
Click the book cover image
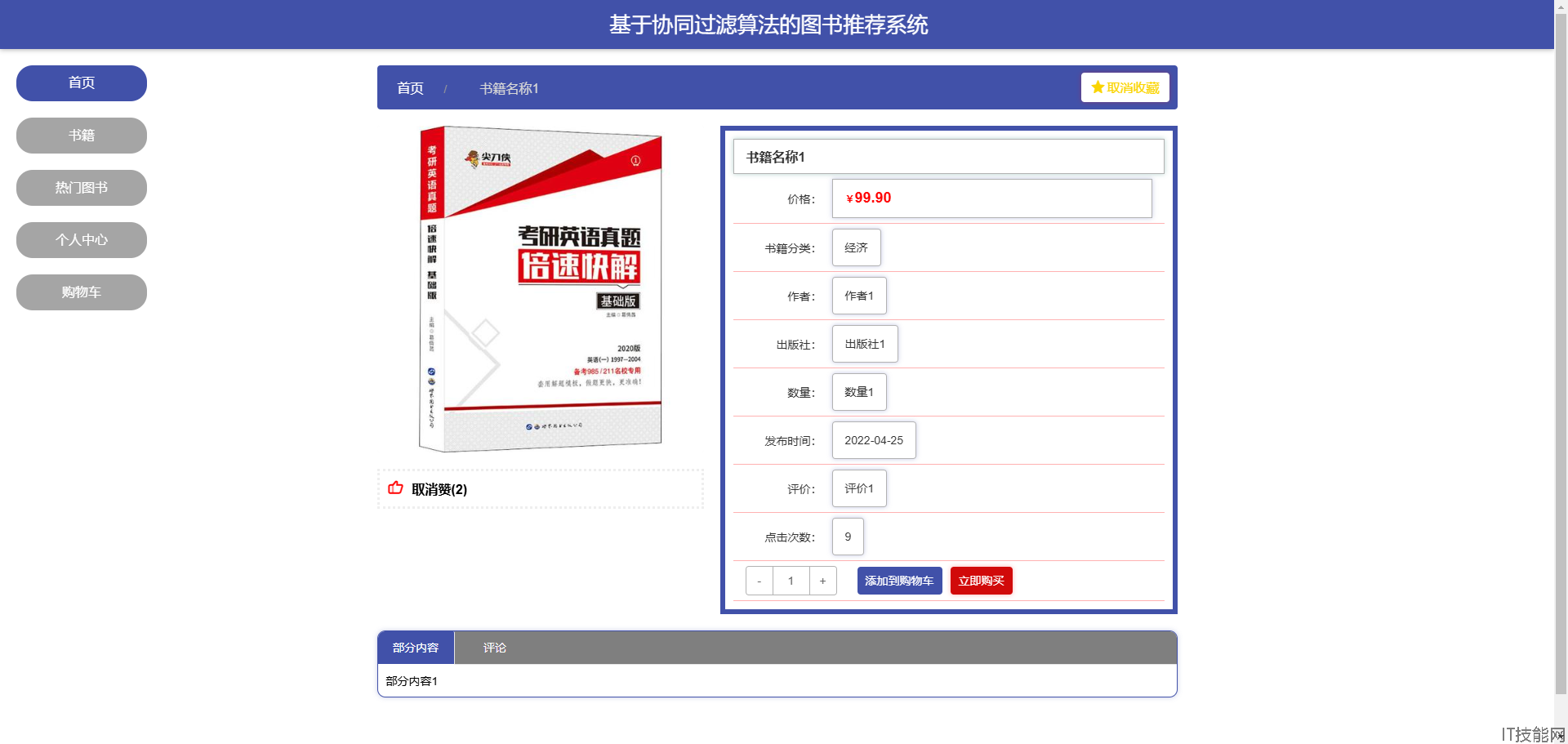pyautogui.click(x=541, y=288)
